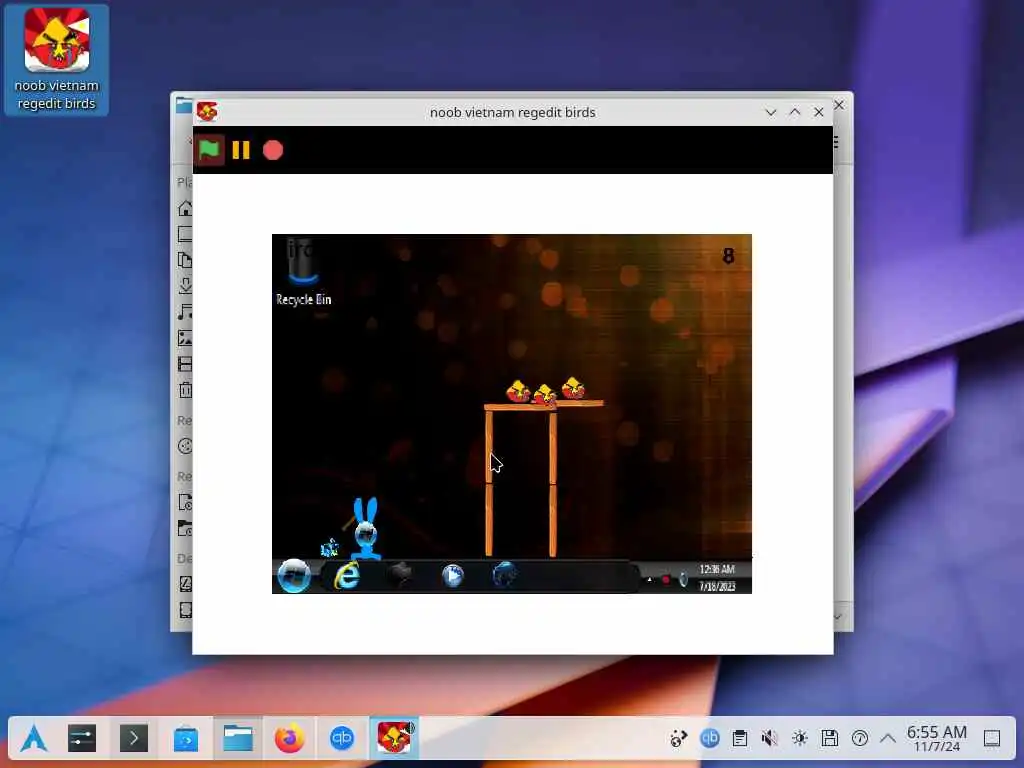1024x768 pixels.
Task: Click the score number 8 in the game
Action: pyautogui.click(x=728, y=256)
